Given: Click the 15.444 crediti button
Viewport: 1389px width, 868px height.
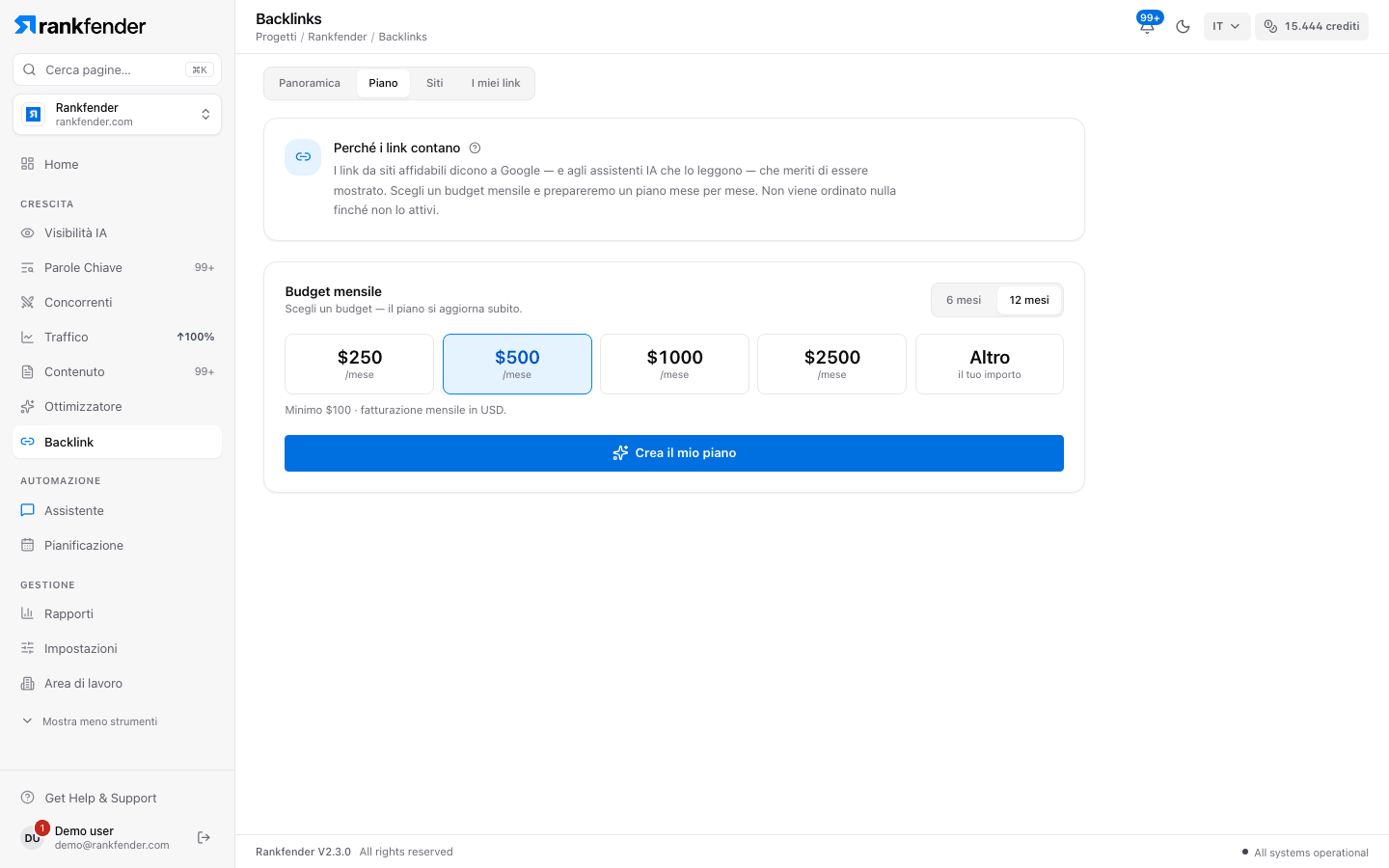Looking at the screenshot, I should (1312, 26).
